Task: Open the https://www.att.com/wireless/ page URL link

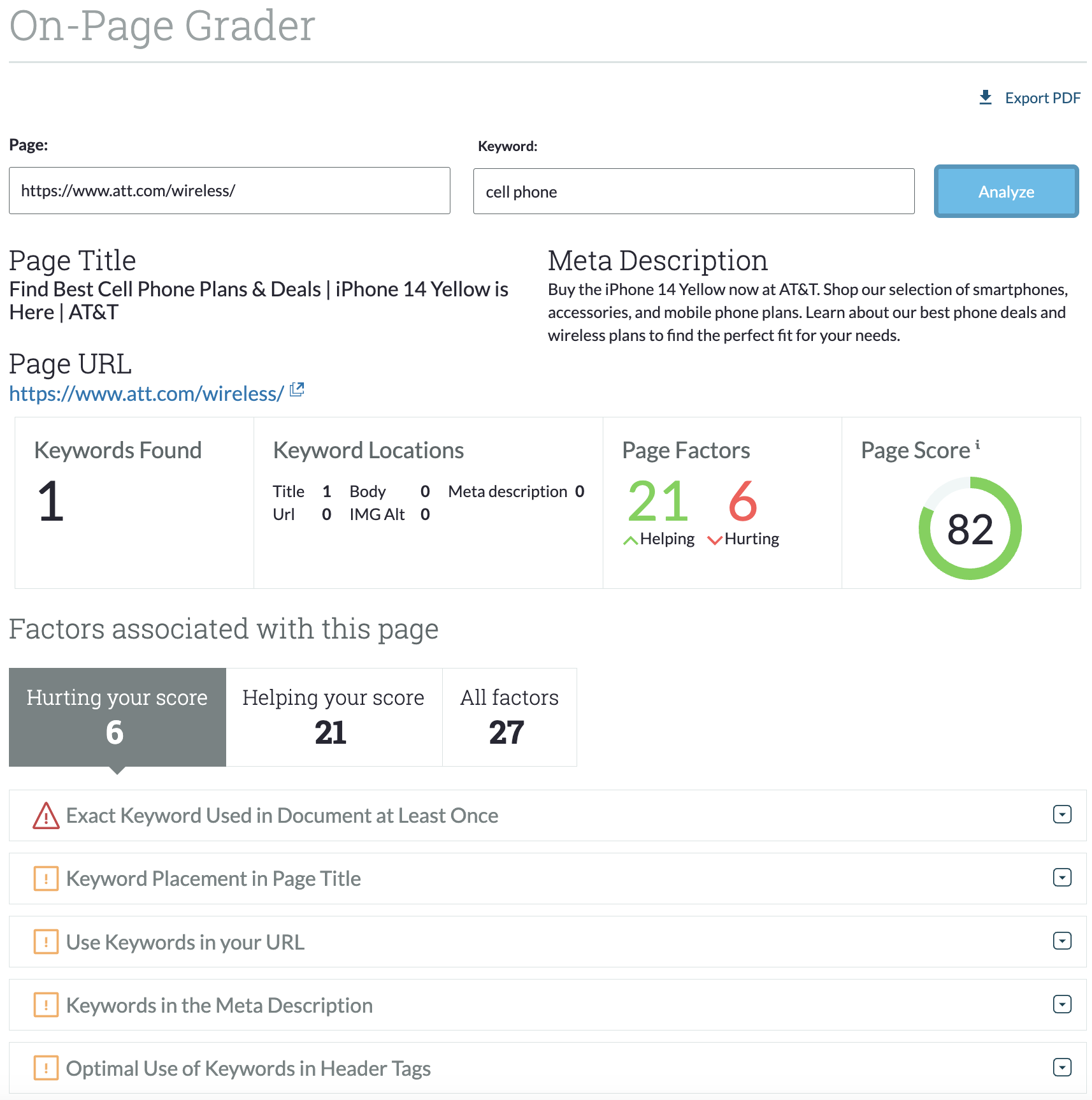Action: tap(145, 394)
